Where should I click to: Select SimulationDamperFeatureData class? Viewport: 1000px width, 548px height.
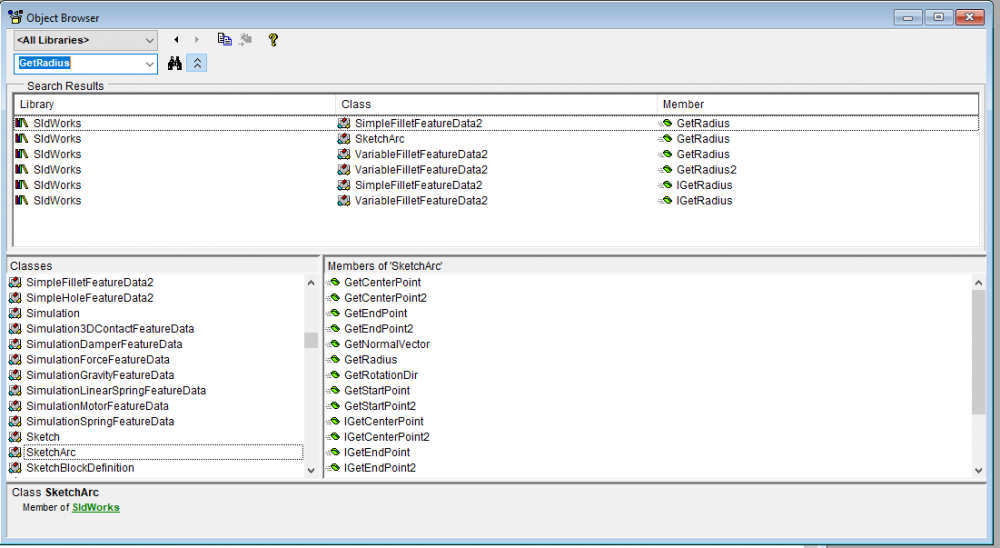tap(104, 344)
